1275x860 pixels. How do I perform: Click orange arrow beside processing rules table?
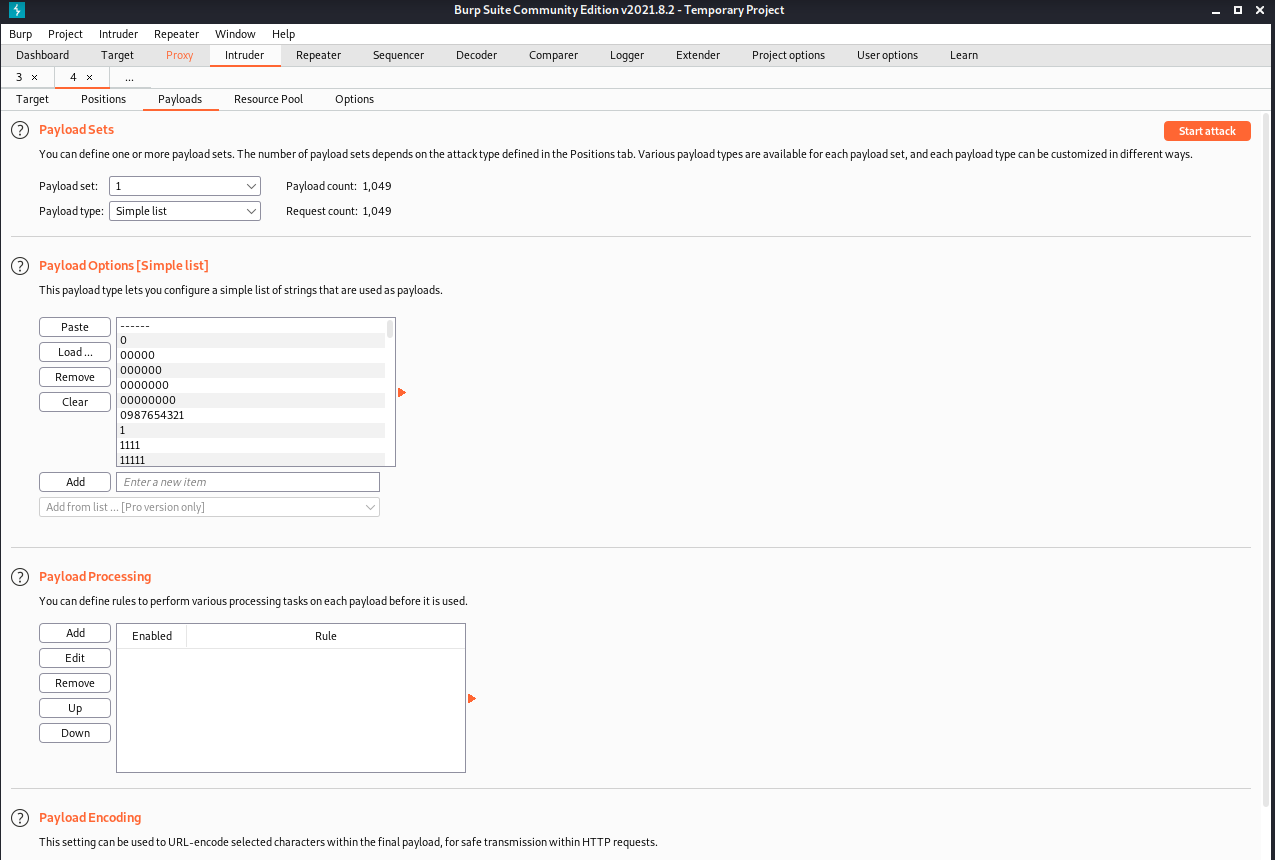pyautogui.click(x=472, y=699)
